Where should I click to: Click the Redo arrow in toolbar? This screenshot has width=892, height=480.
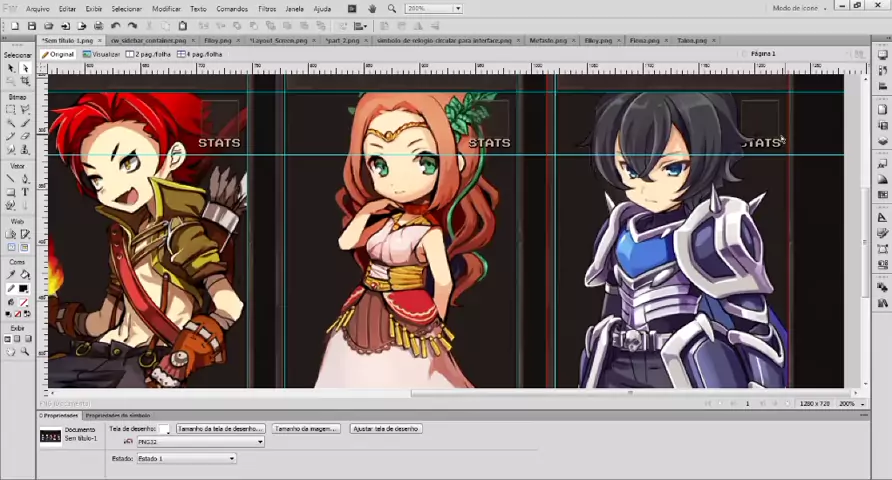(132, 26)
